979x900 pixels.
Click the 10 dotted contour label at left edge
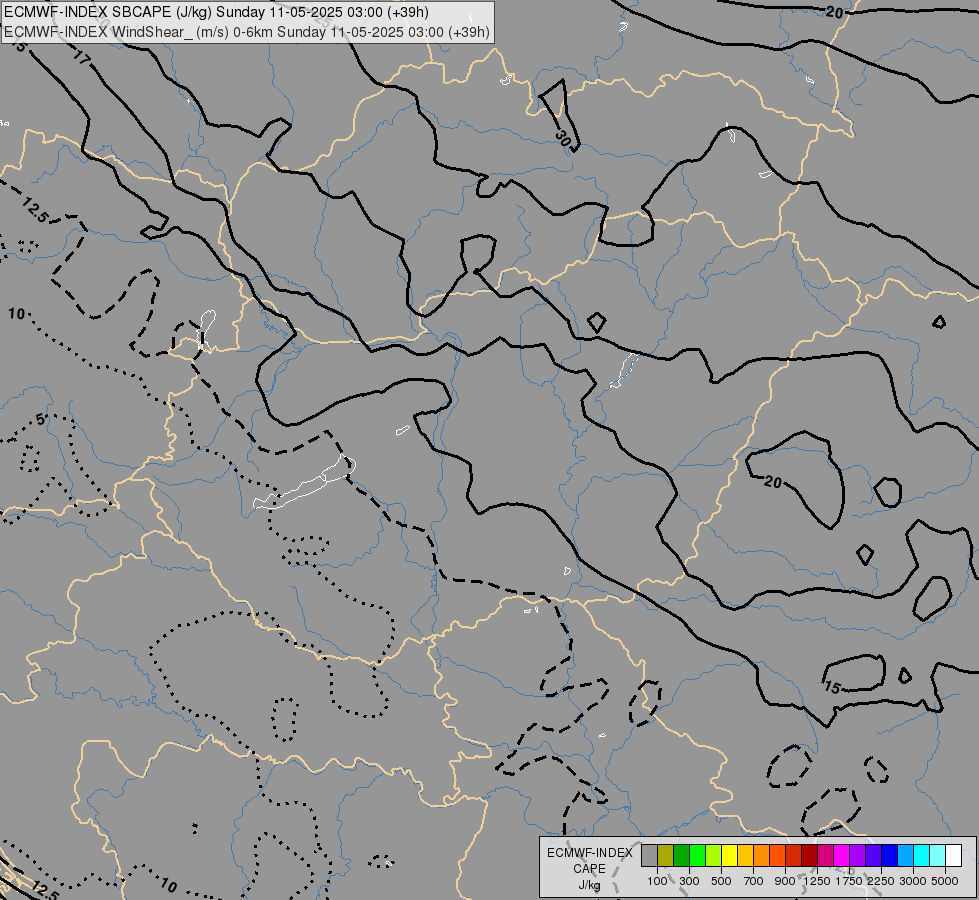point(16,314)
